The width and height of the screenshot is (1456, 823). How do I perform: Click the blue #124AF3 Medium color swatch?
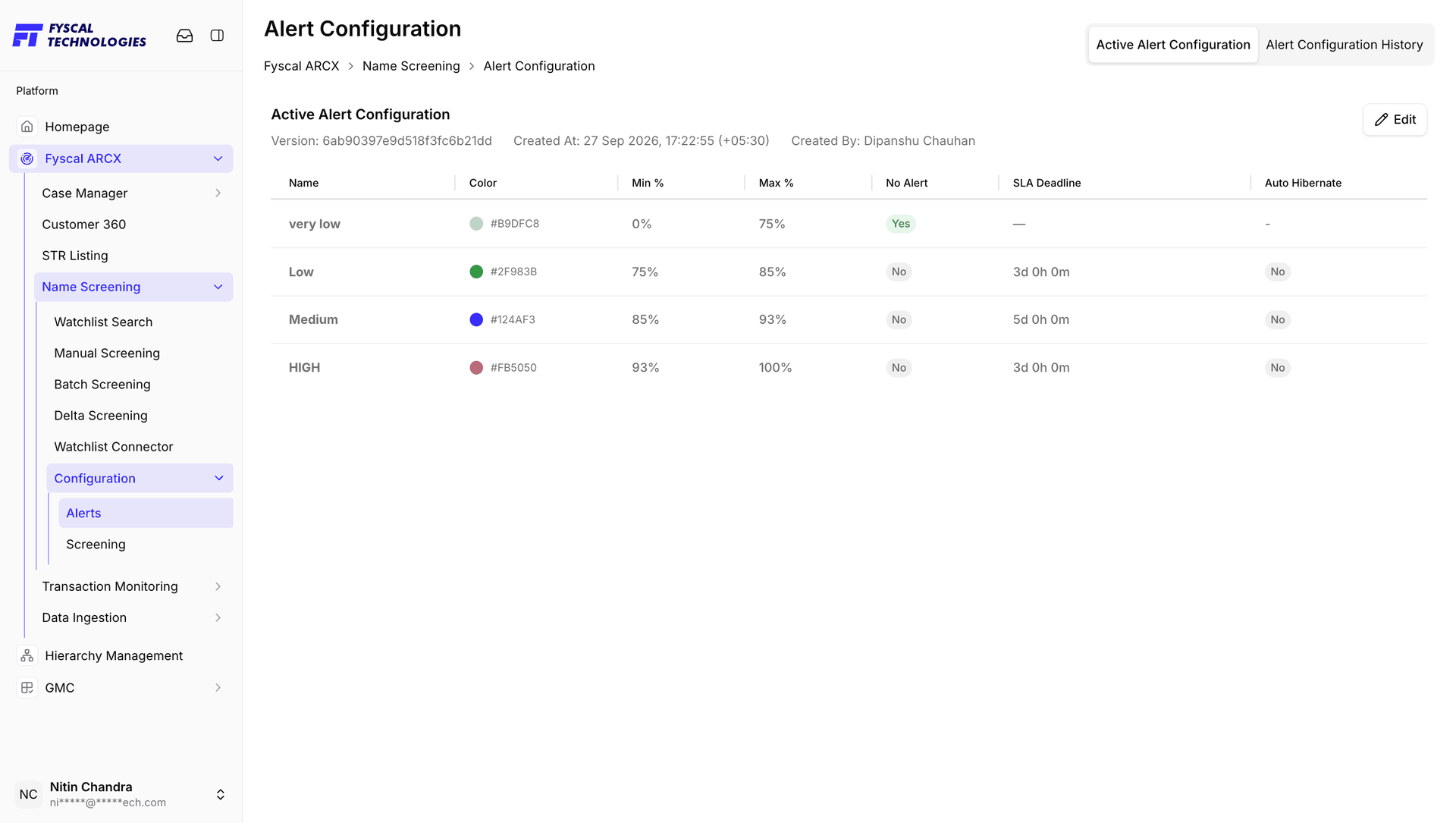tap(476, 319)
